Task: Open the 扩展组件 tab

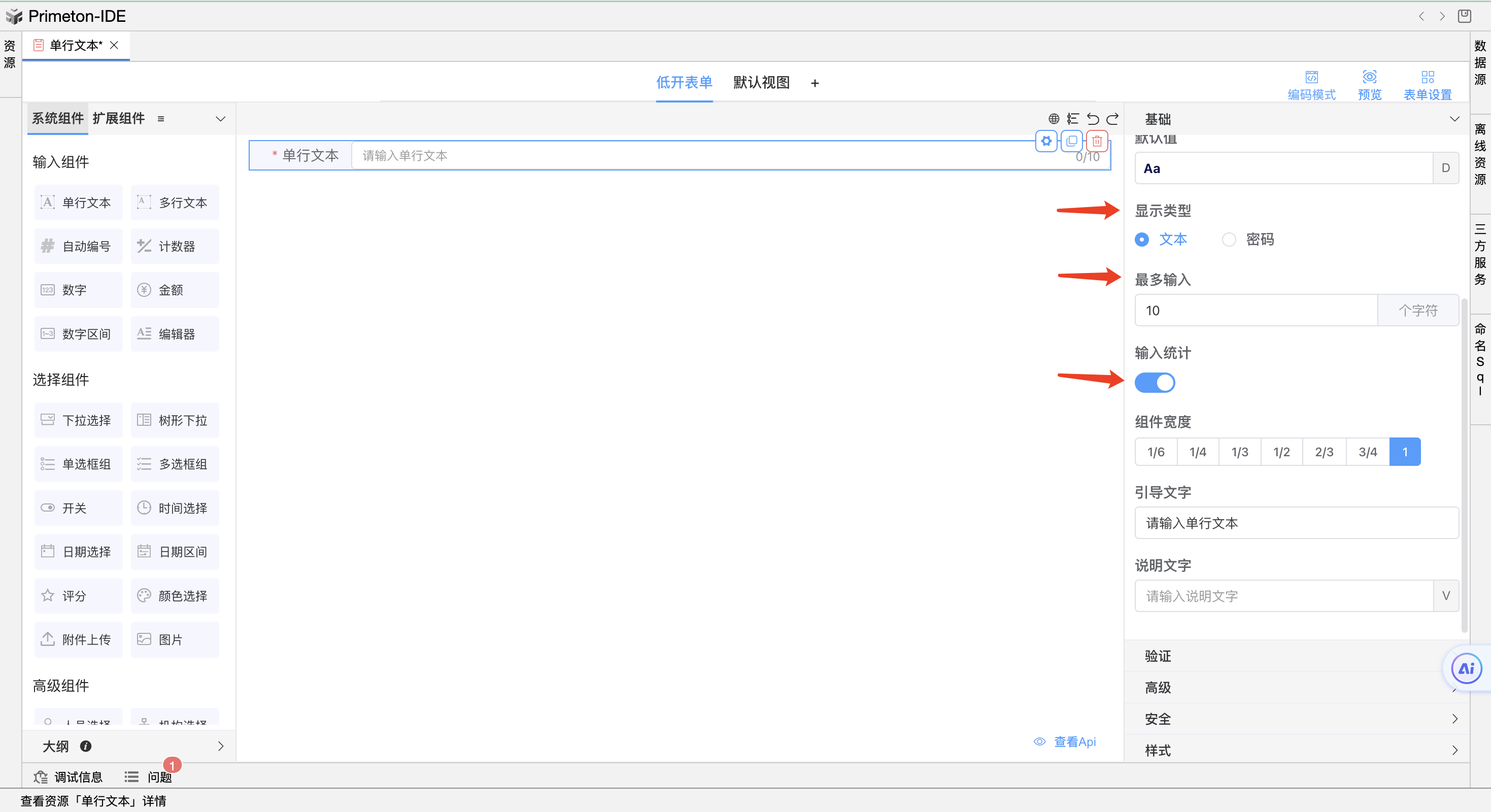Action: [119, 119]
